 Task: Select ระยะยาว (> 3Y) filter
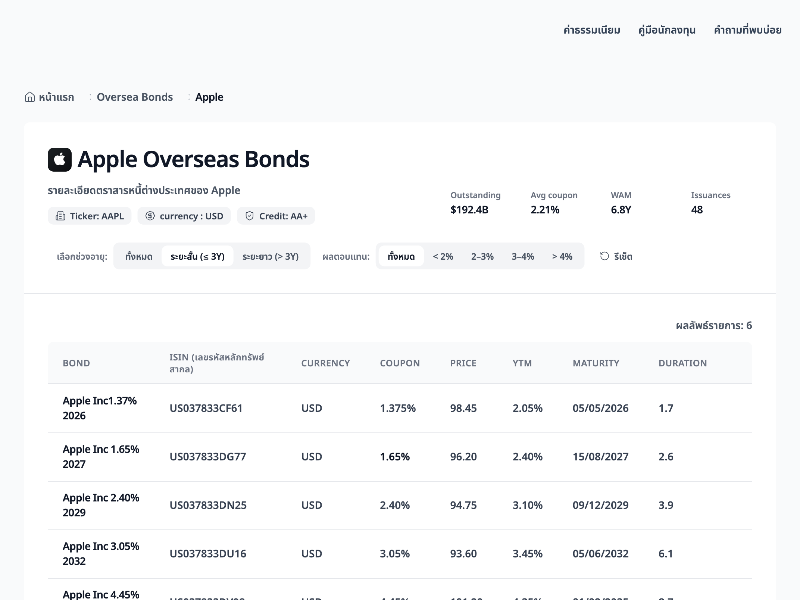pyautogui.click(x=270, y=256)
